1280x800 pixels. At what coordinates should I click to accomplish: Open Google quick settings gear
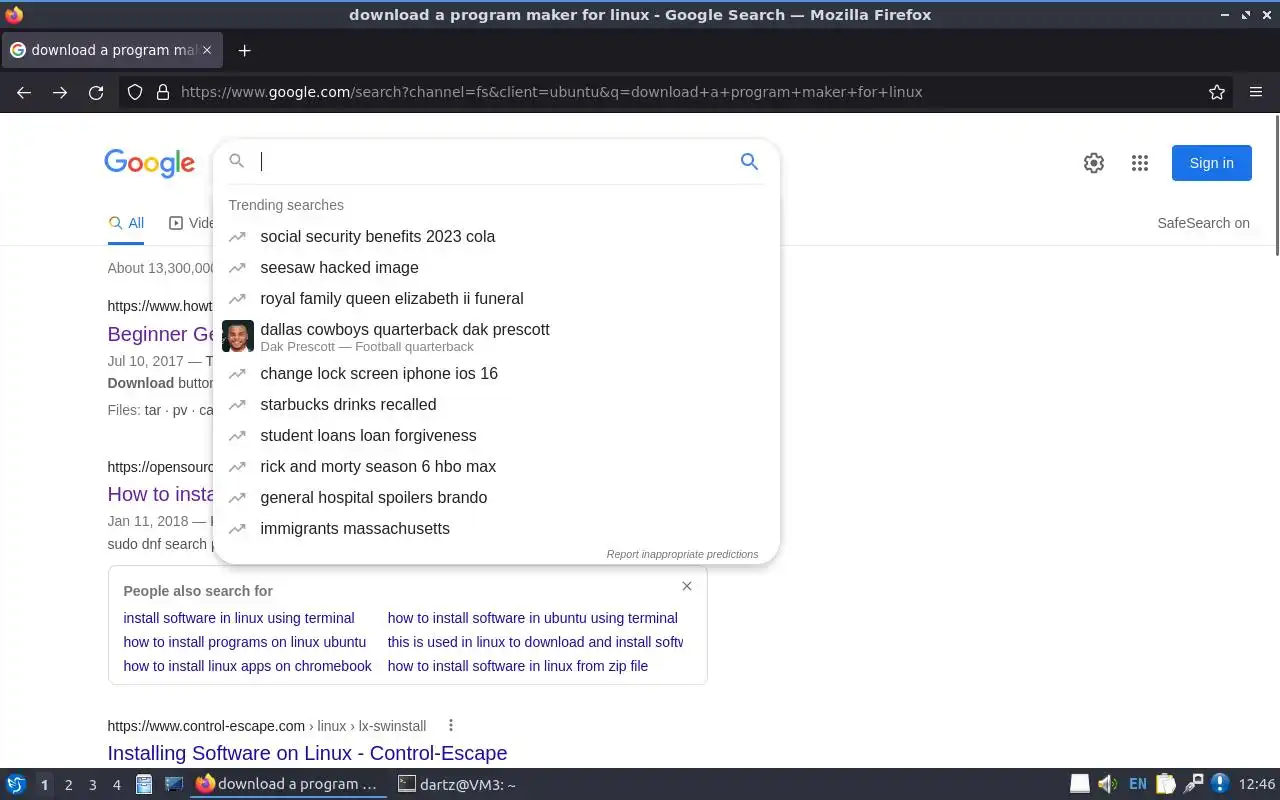tap(1094, 163)
